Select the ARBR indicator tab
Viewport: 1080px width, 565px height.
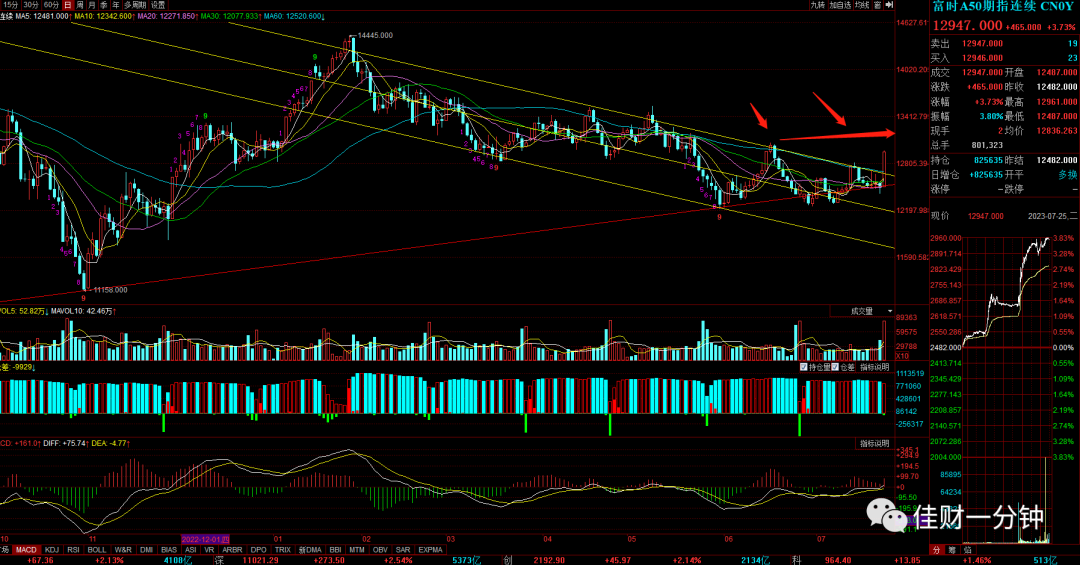pos(232,550)
